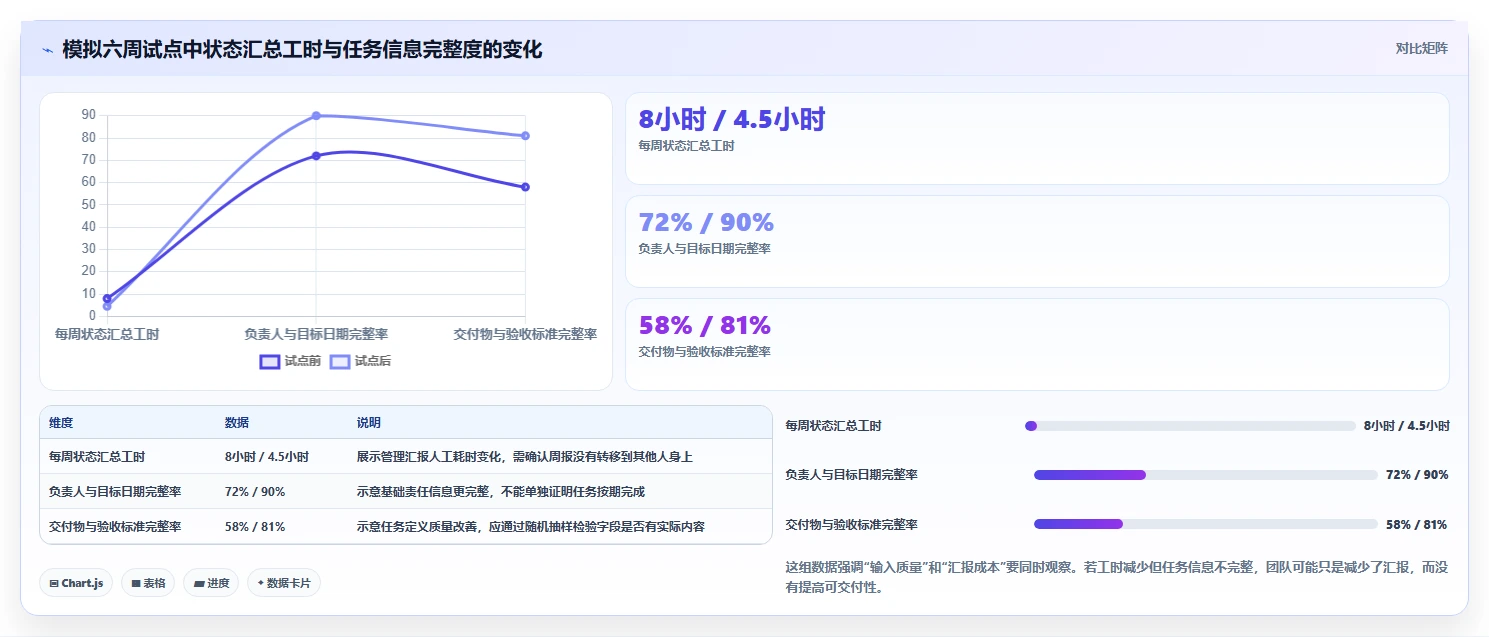Click the pulse icon beside the title

click(48, 50)
